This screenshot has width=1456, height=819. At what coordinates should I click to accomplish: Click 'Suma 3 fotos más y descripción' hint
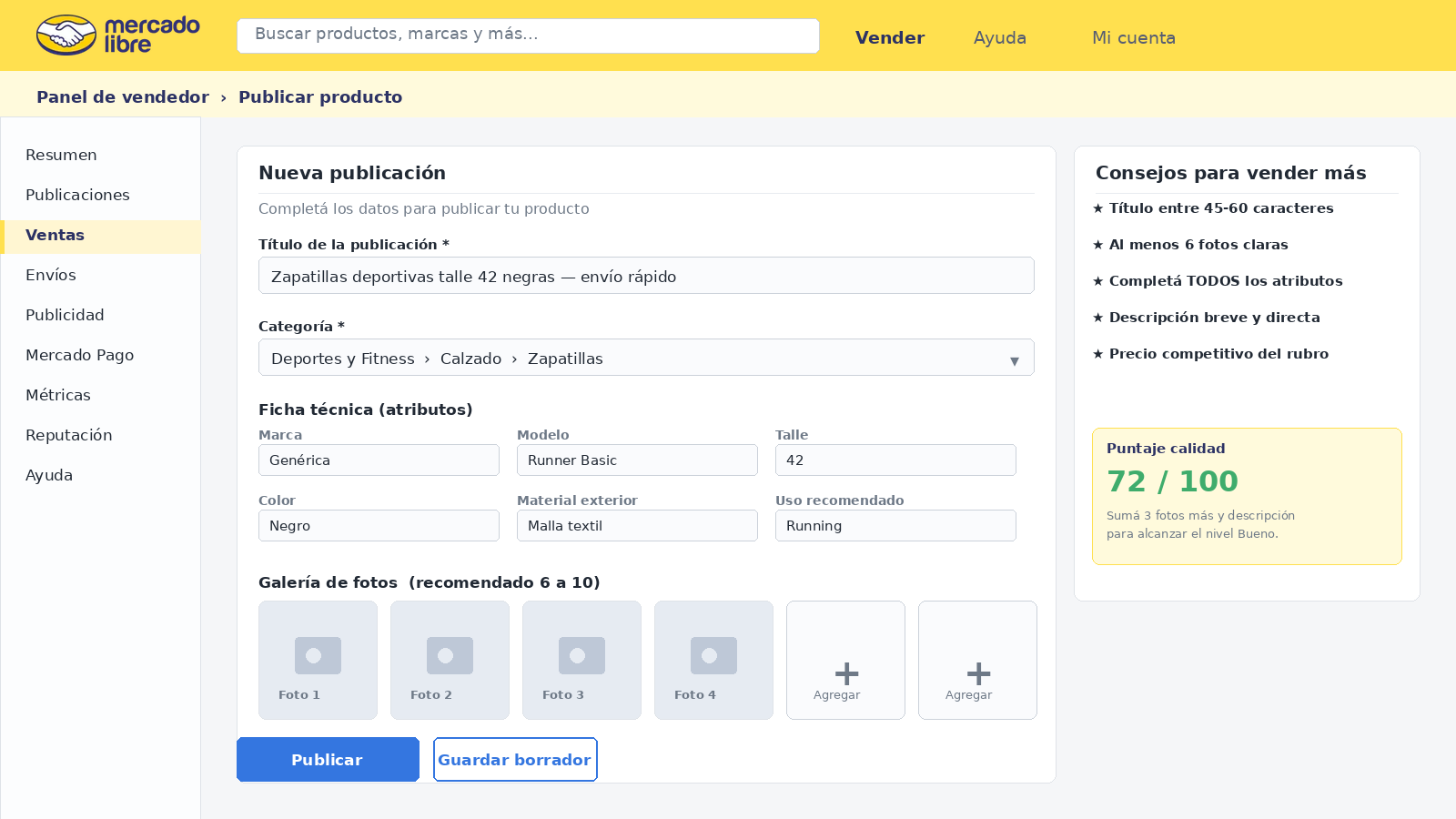click(x=1200, y=515)
